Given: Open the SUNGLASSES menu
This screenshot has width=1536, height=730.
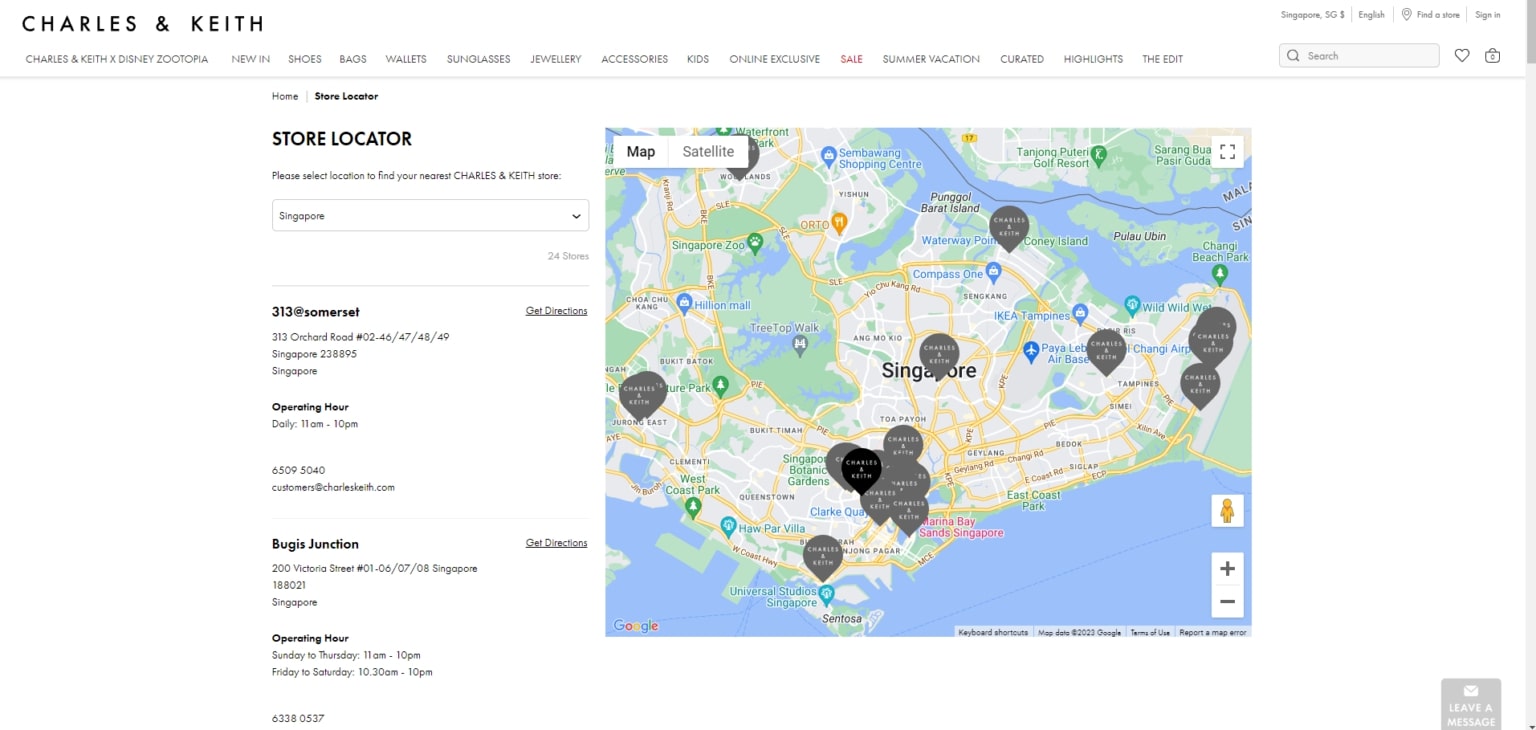Looking at the screenshot, I should [478, 59].
